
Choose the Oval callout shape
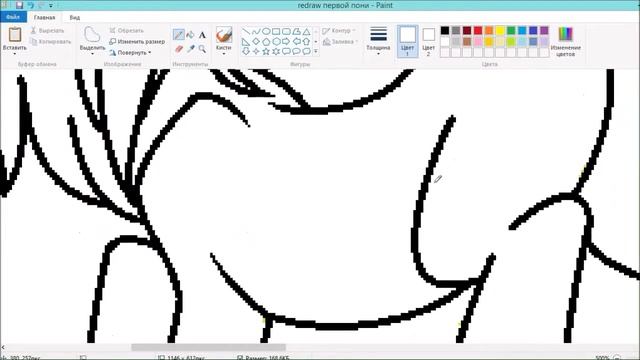[x=296, y=51]
